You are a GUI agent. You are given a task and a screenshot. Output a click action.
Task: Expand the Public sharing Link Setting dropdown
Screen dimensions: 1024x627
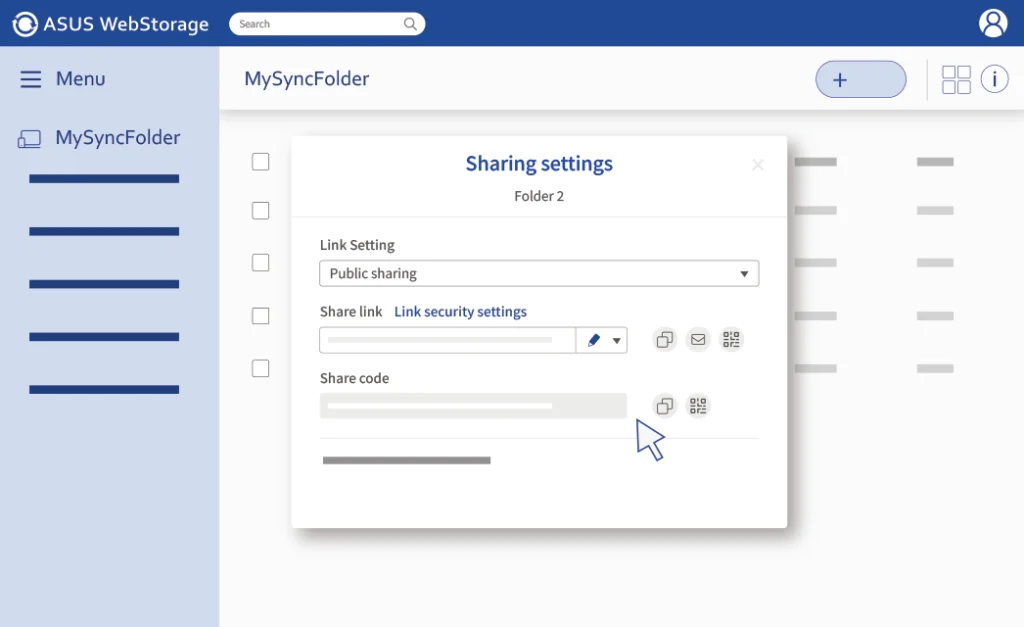coord(539,274)
